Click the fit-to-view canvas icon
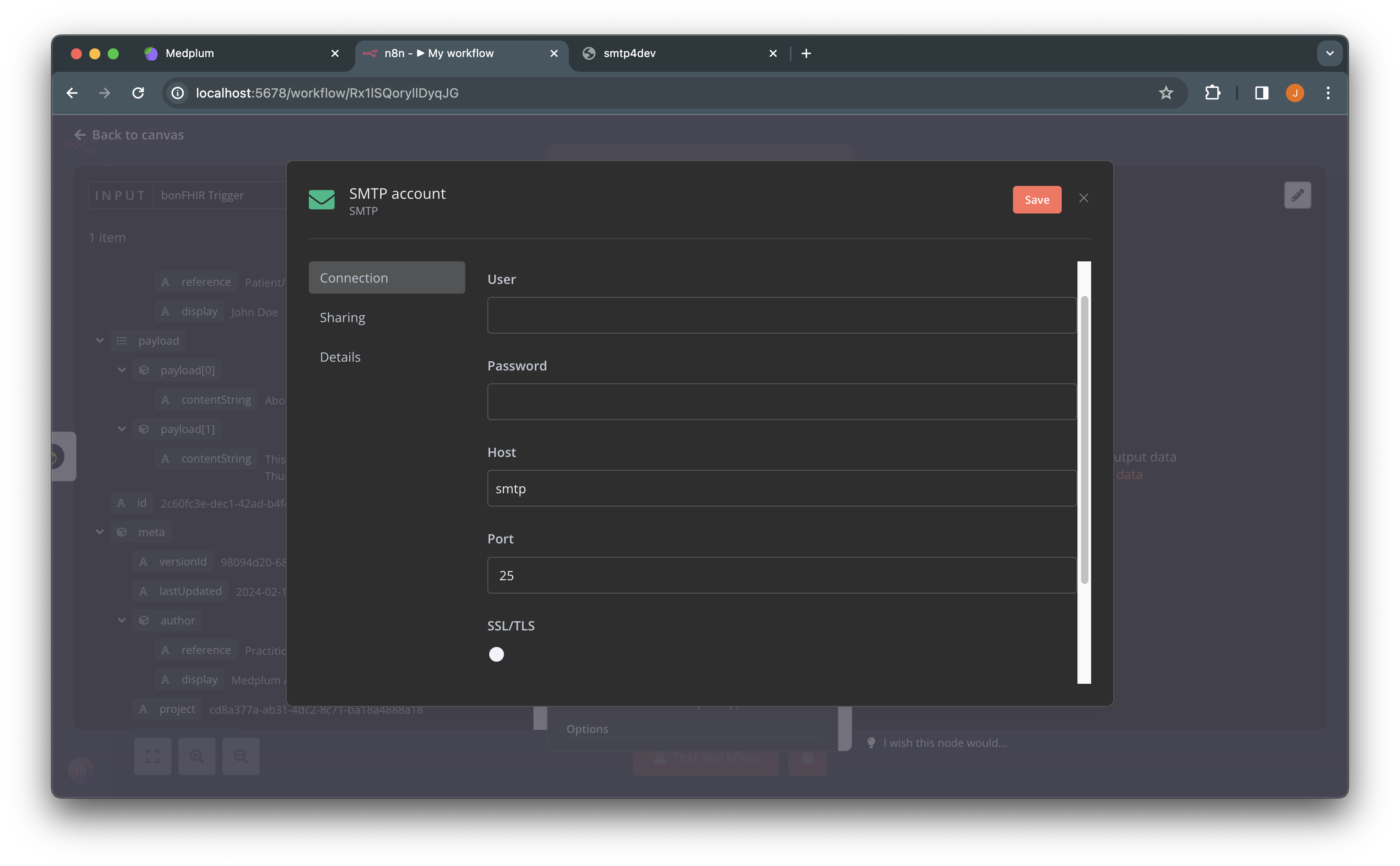1400x866 pixels. [x=152, y=756]
